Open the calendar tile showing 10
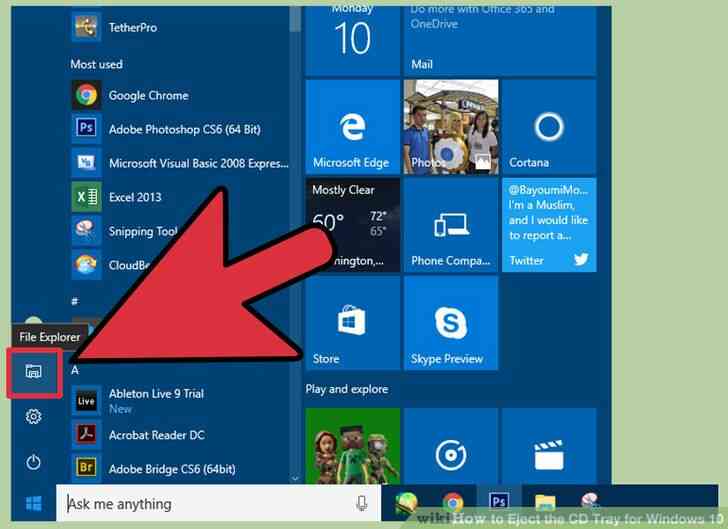 (x=352, y=40)
